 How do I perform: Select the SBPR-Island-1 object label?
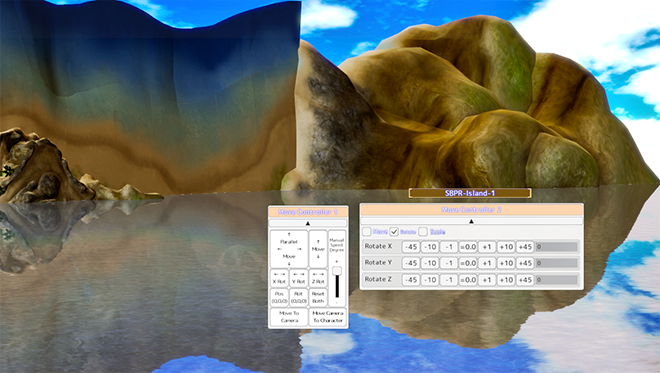point(470,193)
